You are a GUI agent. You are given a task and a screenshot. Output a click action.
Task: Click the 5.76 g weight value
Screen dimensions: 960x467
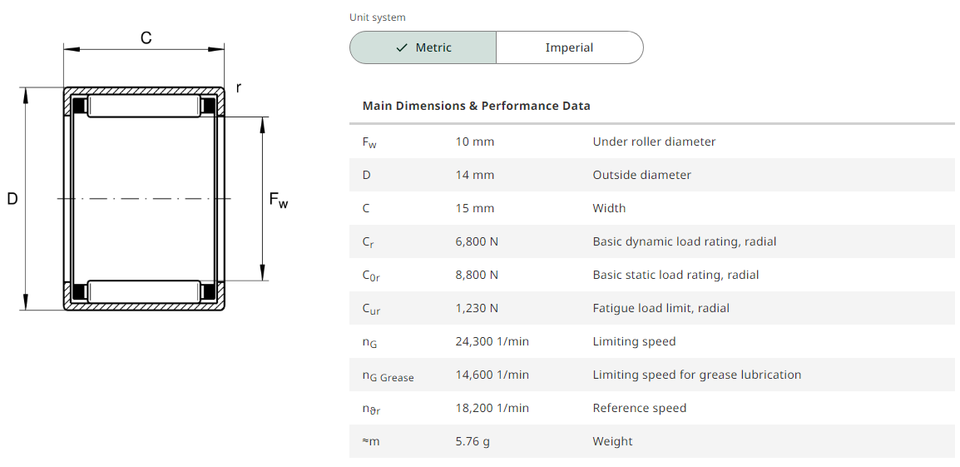point(472,441)
